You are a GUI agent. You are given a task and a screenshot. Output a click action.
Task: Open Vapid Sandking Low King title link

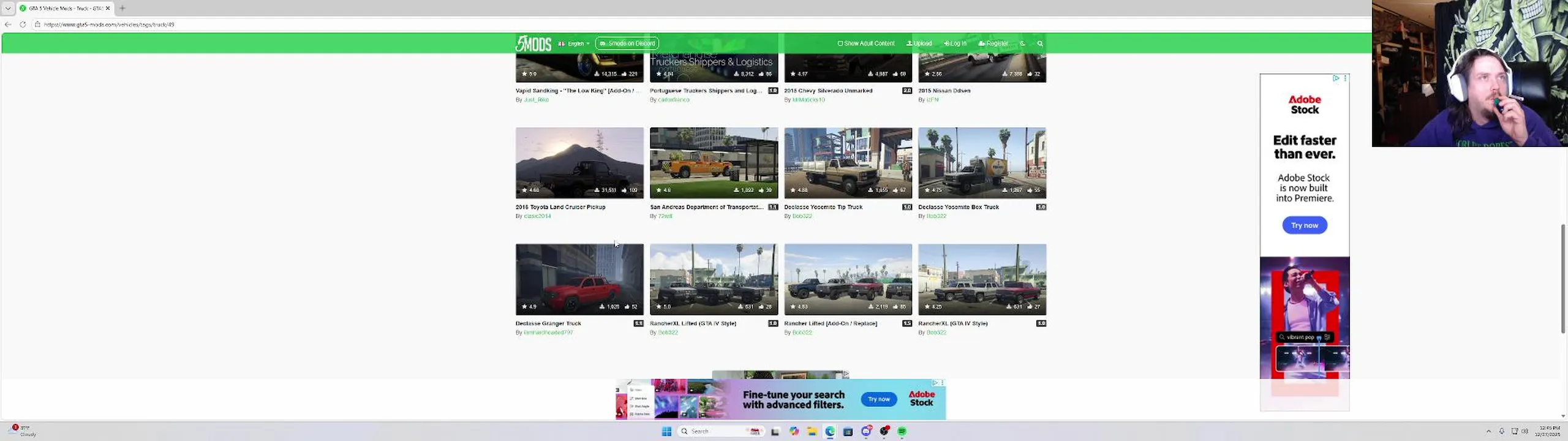pyautogui.click(x=577, y=91)
